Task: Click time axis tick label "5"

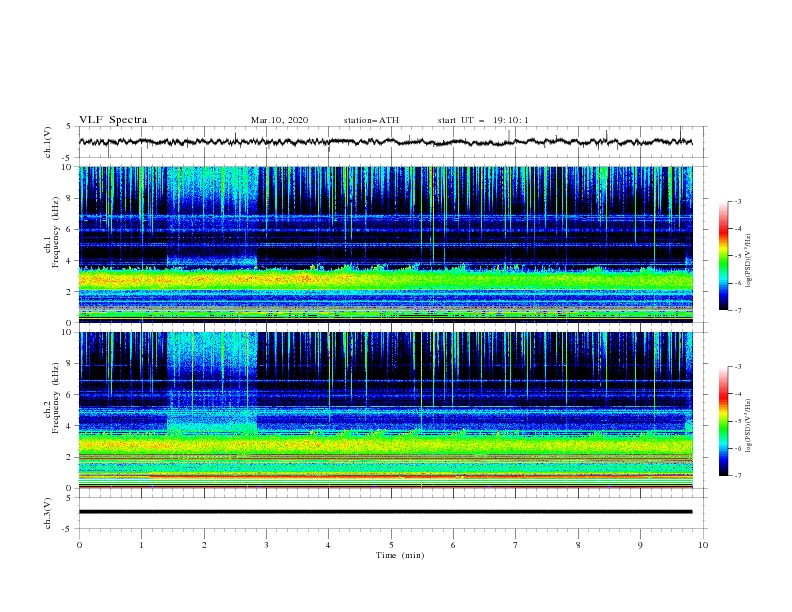Action: 391,545
